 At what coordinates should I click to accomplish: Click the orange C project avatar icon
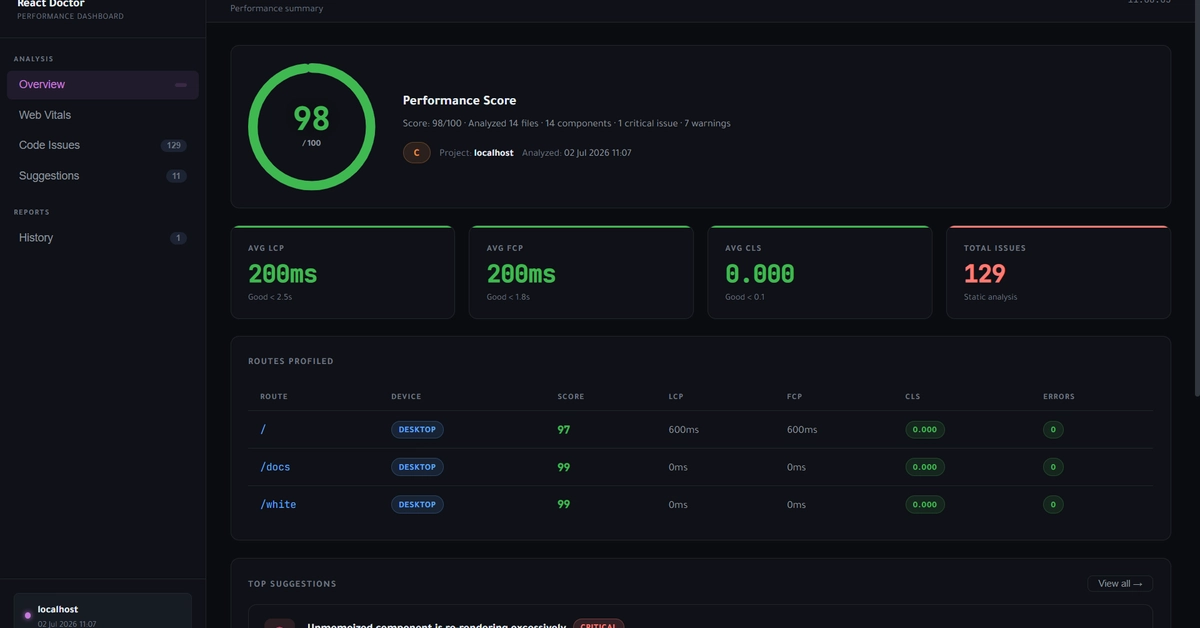coord(417,153)
